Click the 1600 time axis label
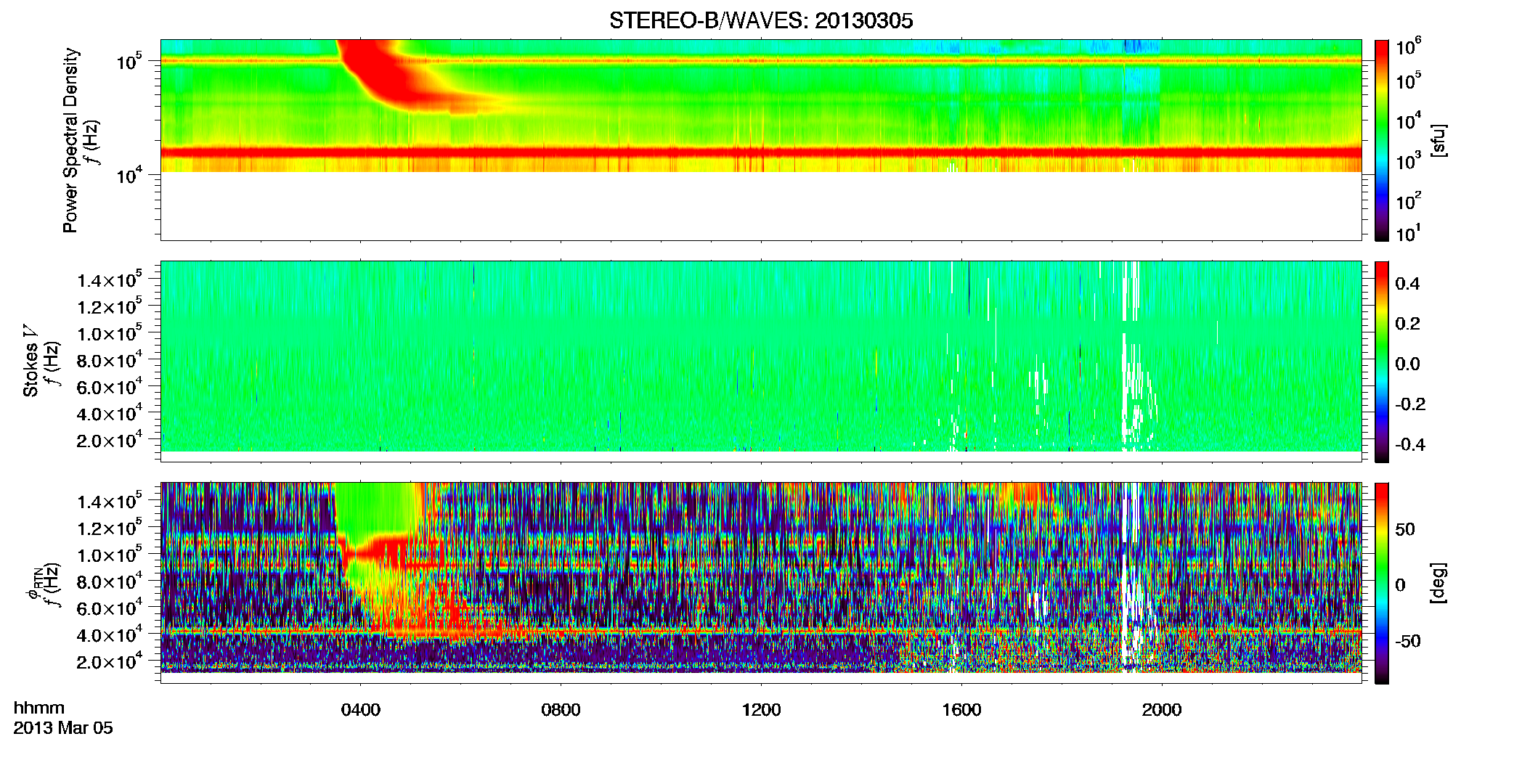Screen dimensions: 1522x784 coord(961,710)
